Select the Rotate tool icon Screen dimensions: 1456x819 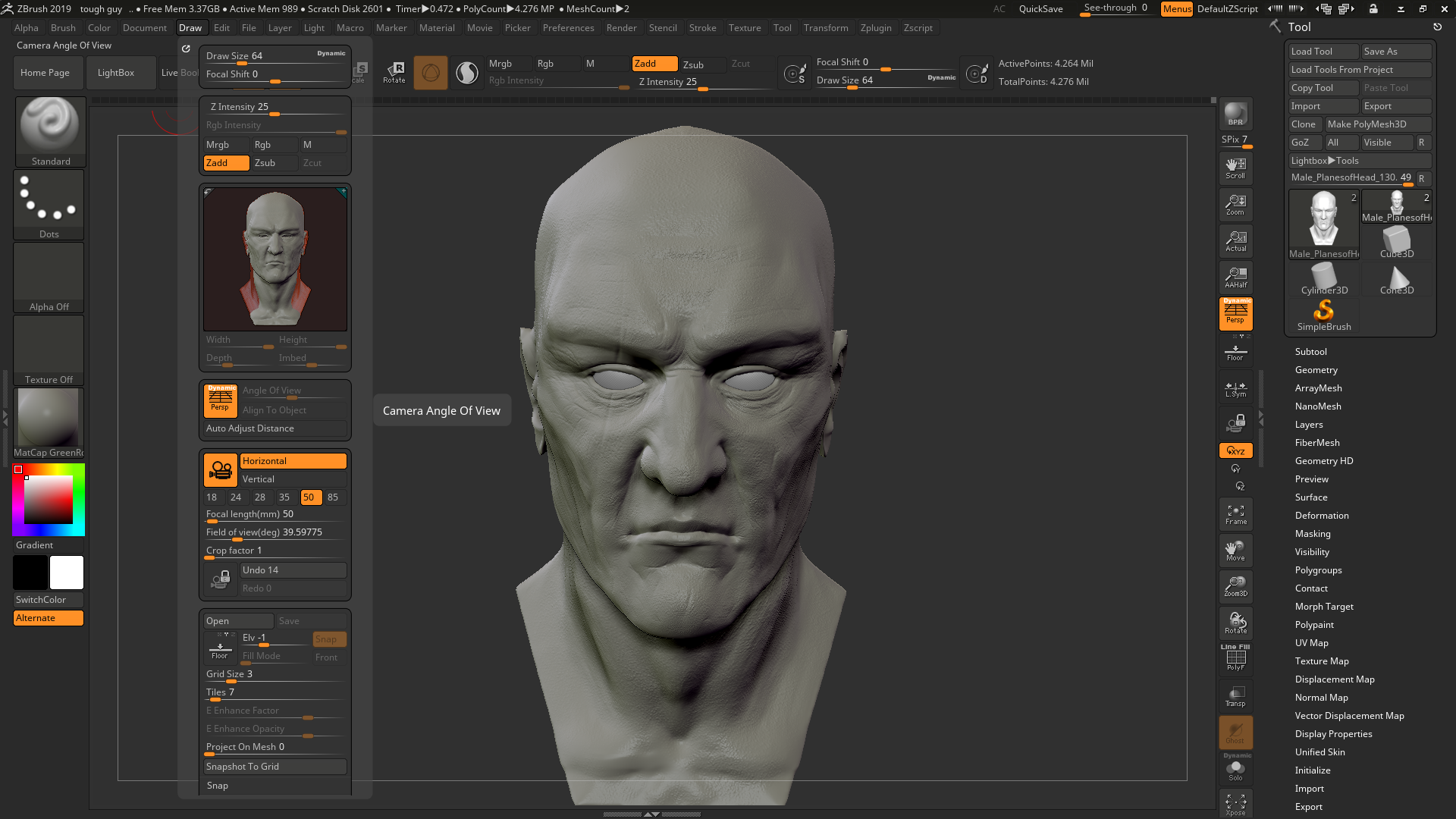pos(395,71)
